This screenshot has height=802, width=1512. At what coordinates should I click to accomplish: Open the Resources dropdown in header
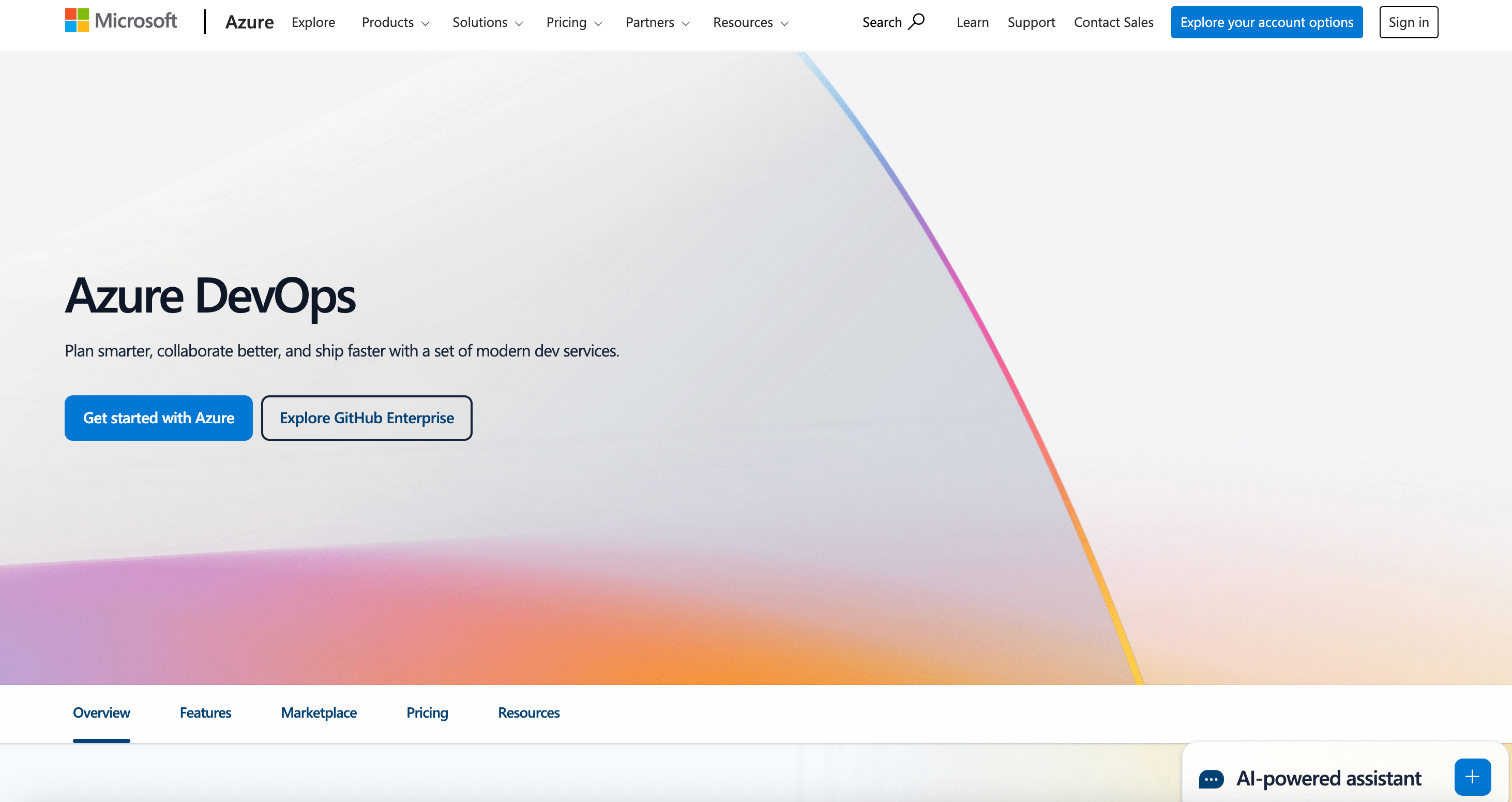pyautogui.click(x=750, y=22)
